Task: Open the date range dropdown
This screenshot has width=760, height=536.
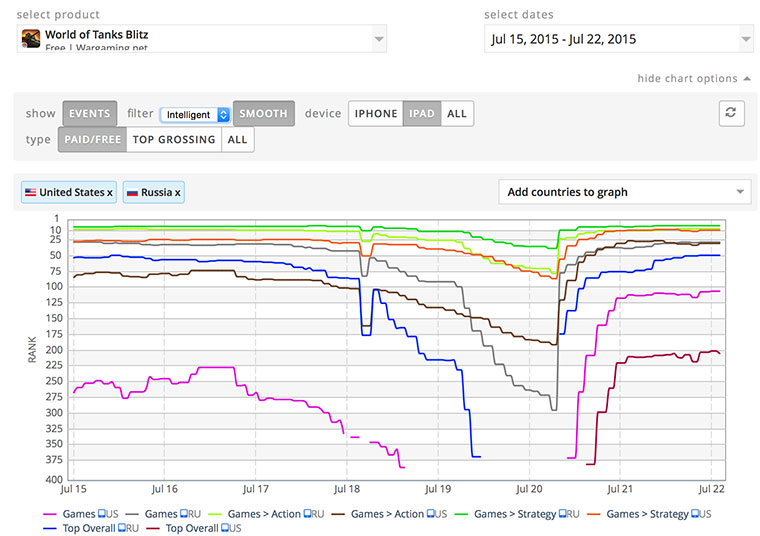Action: pyautogui.click(x=618, y=39)
